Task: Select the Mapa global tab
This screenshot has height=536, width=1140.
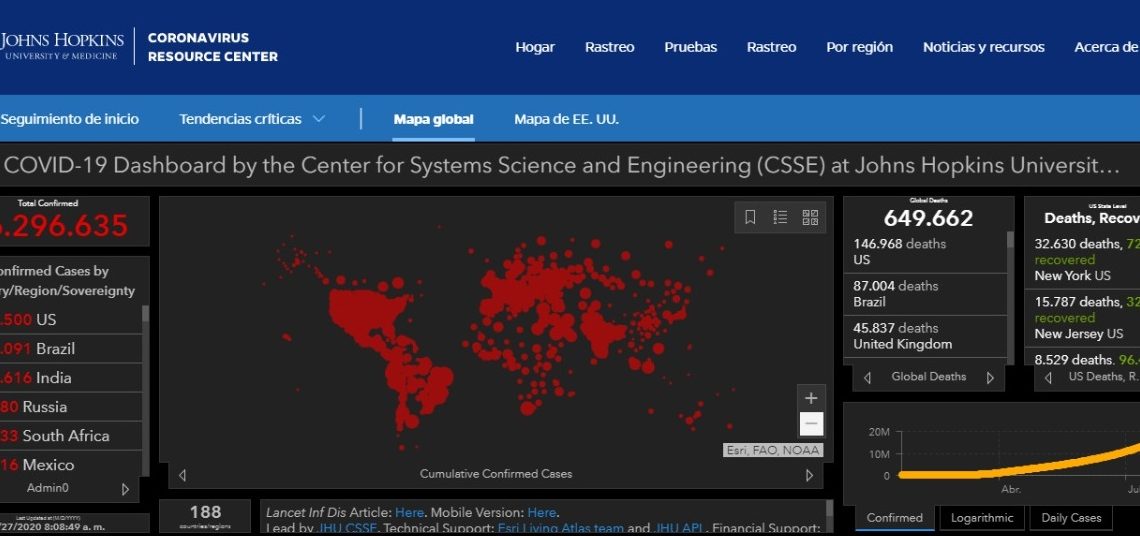Action: pos(433,119)
